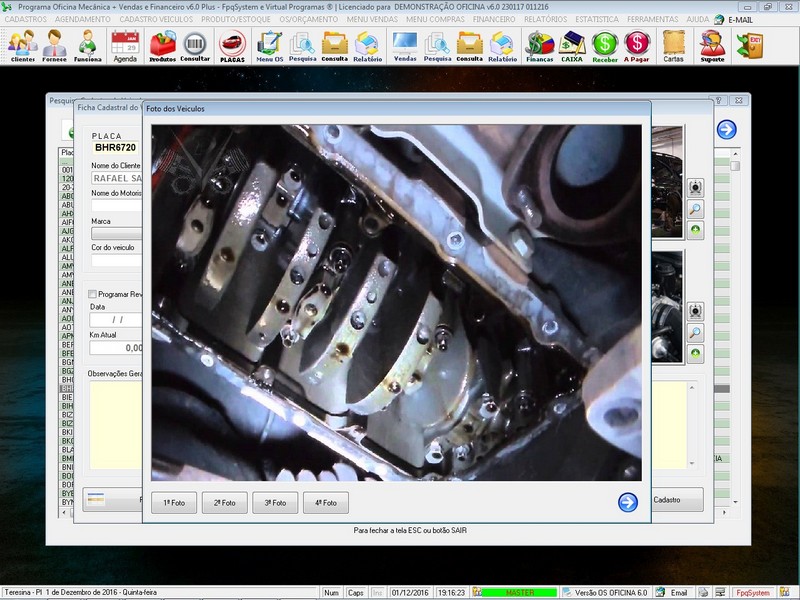Open the CAIXA cash register icon
Image resolution: width=800 pixels, height=600 pixels.
[572, 45]
